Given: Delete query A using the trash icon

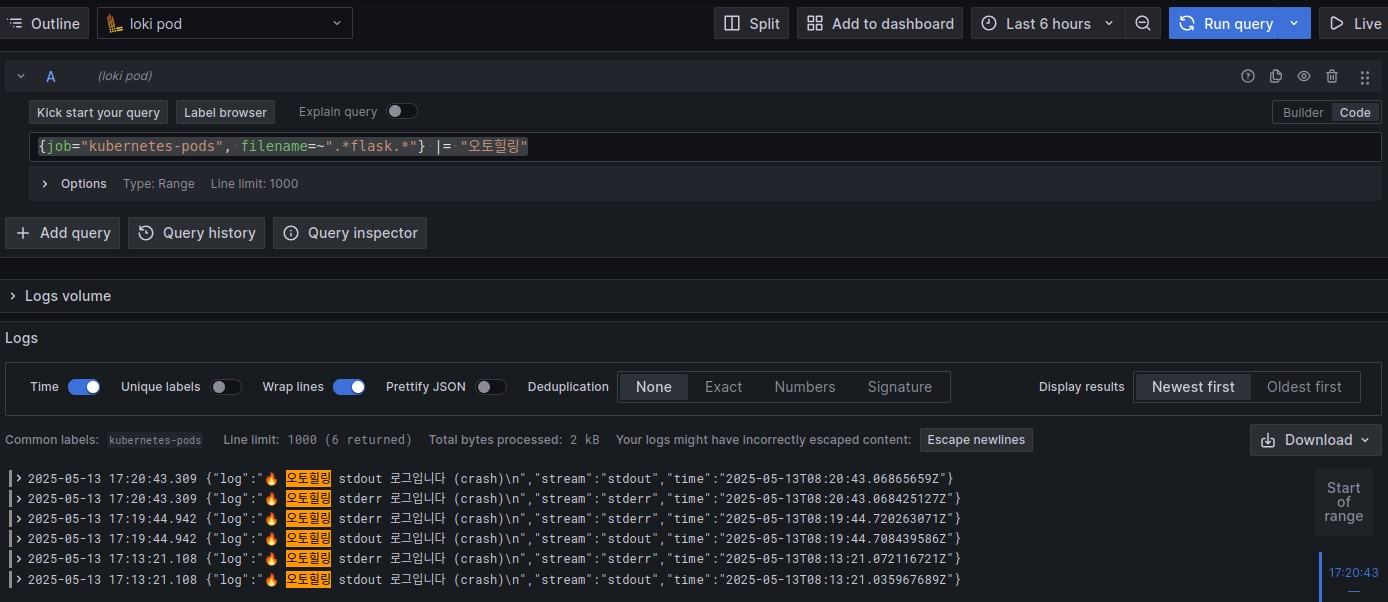Looking at the screenshot, I should click(1332, 76).
